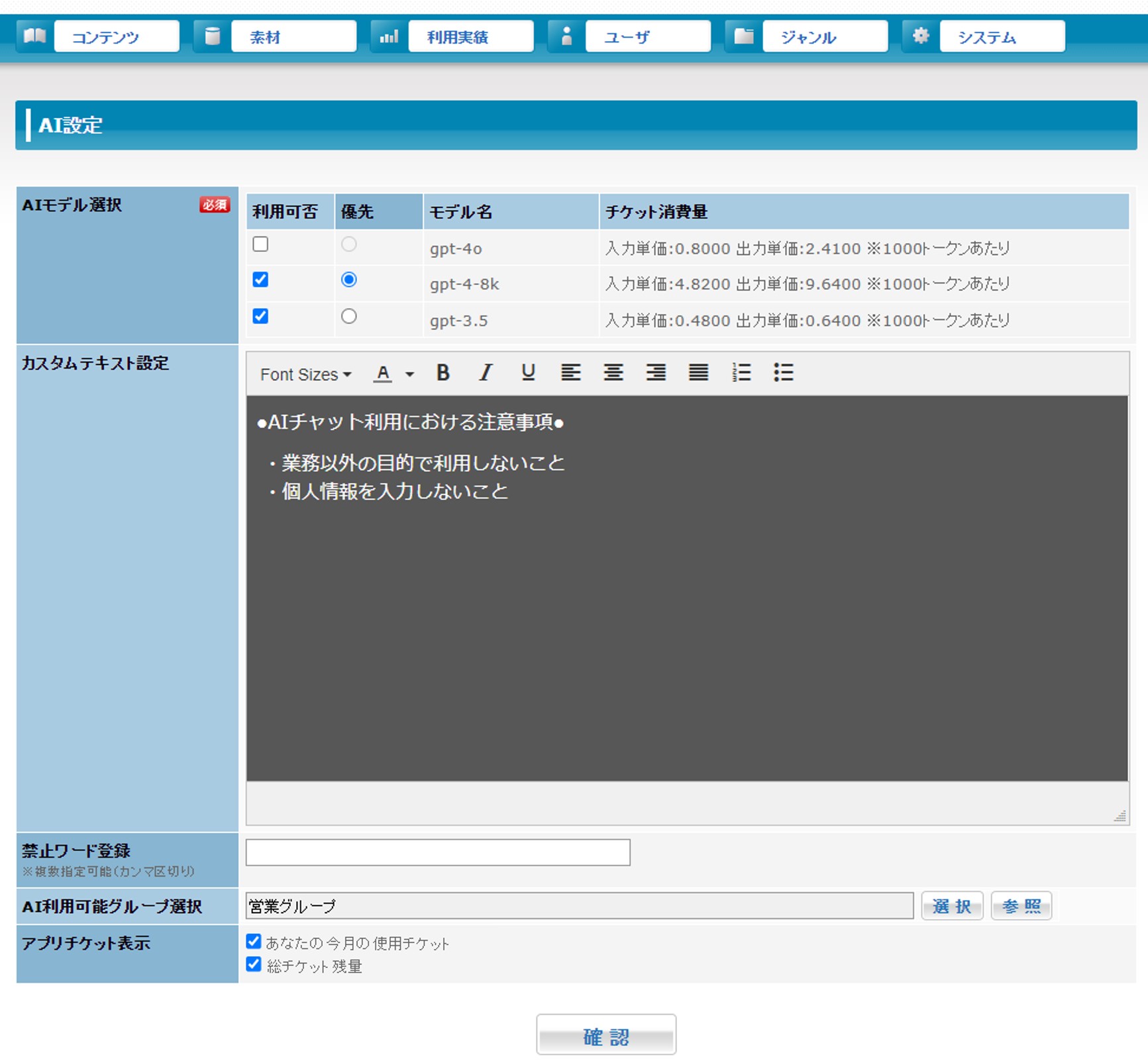Apply underline formatting to text
This screenshot has height=1061, width=1148.
[x=528, y=373]
